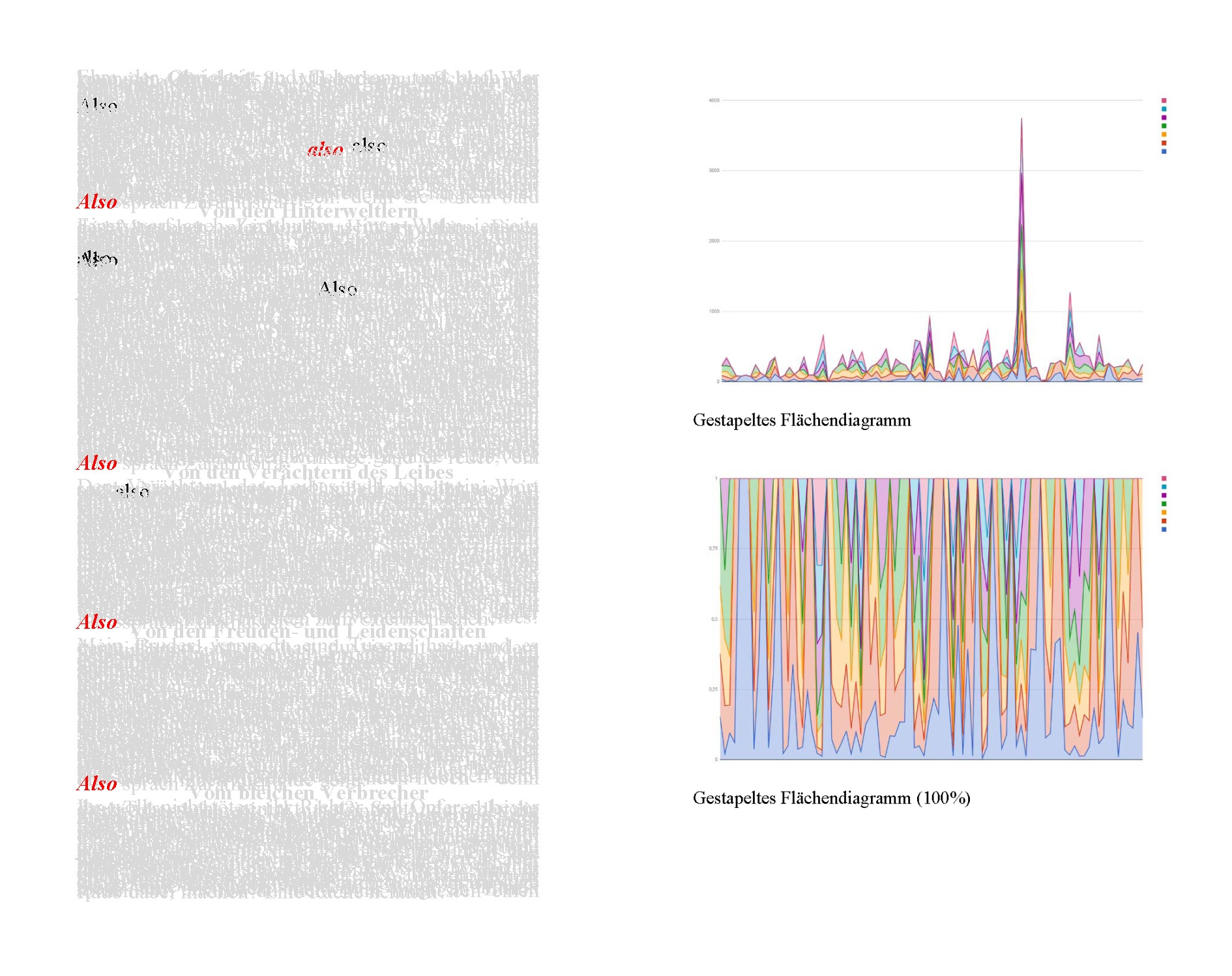Screen dimensions: 1232x976
Task: Click purple legend swatch in top chart
Action: point(1164,118)
